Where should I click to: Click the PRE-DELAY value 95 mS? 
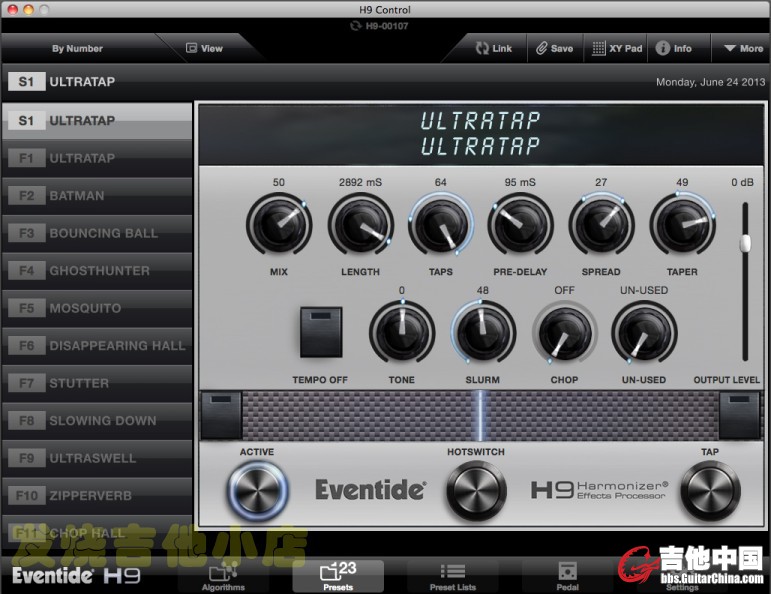pyautogui.click(x=520, y=182)
